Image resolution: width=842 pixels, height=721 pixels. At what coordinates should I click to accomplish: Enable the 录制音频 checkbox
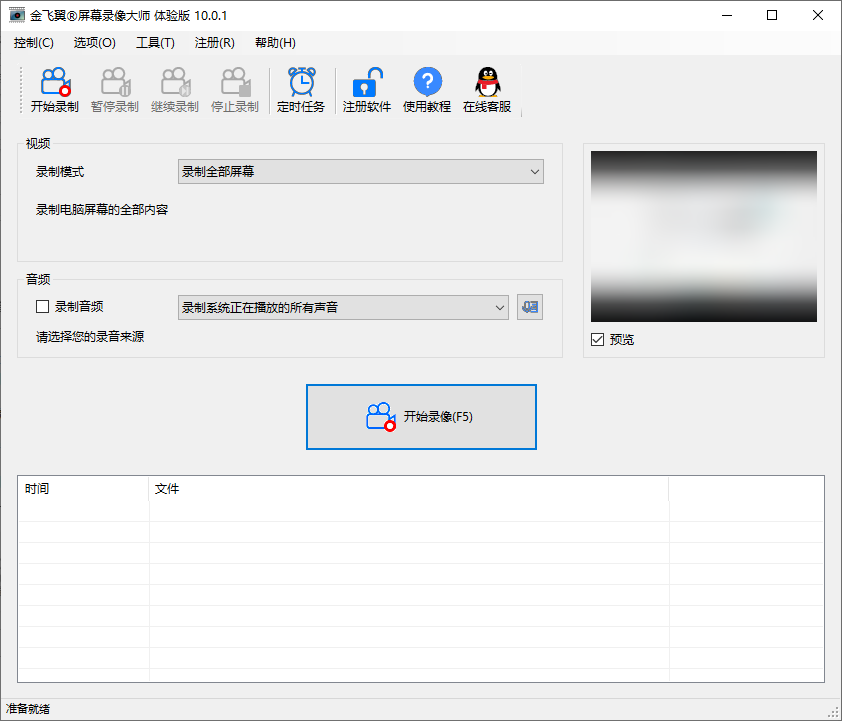click(x=42, y=307)
